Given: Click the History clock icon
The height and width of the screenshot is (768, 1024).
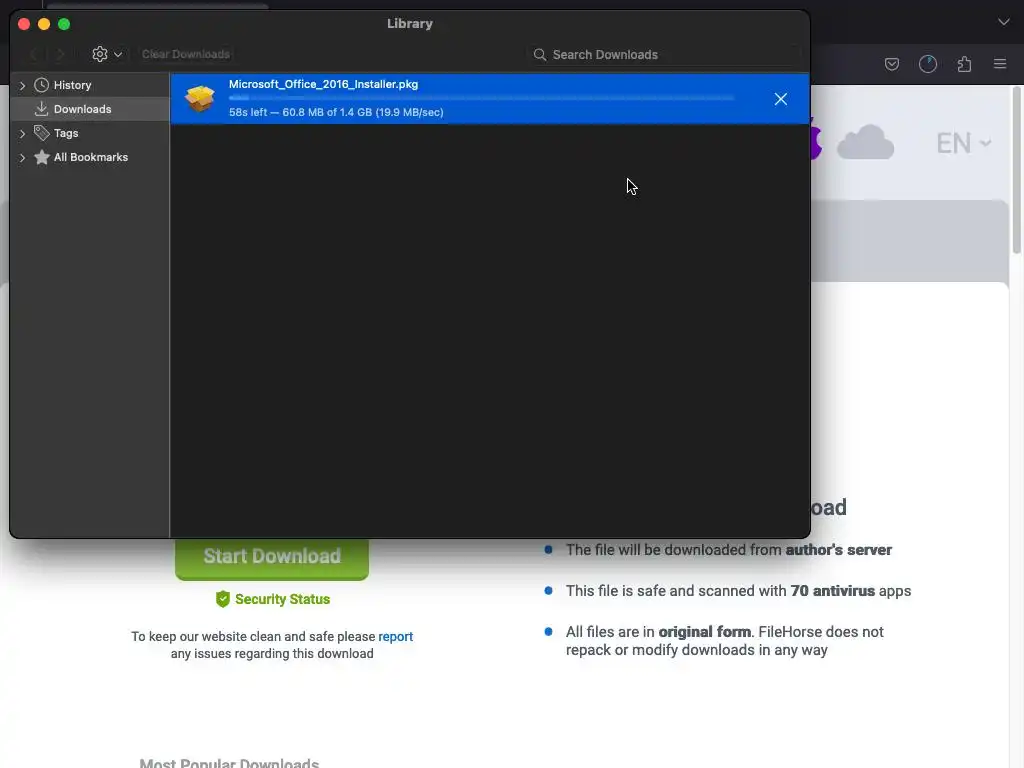Looking at the screenshot, I should (41, 85).
